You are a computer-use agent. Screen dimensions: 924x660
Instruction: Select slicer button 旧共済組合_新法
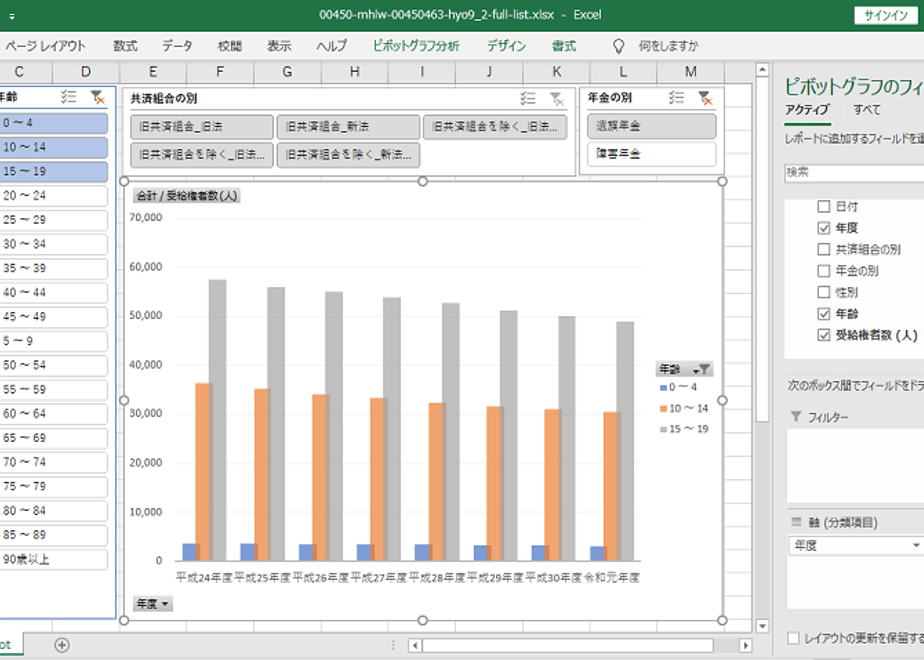[x=348, y=127]
